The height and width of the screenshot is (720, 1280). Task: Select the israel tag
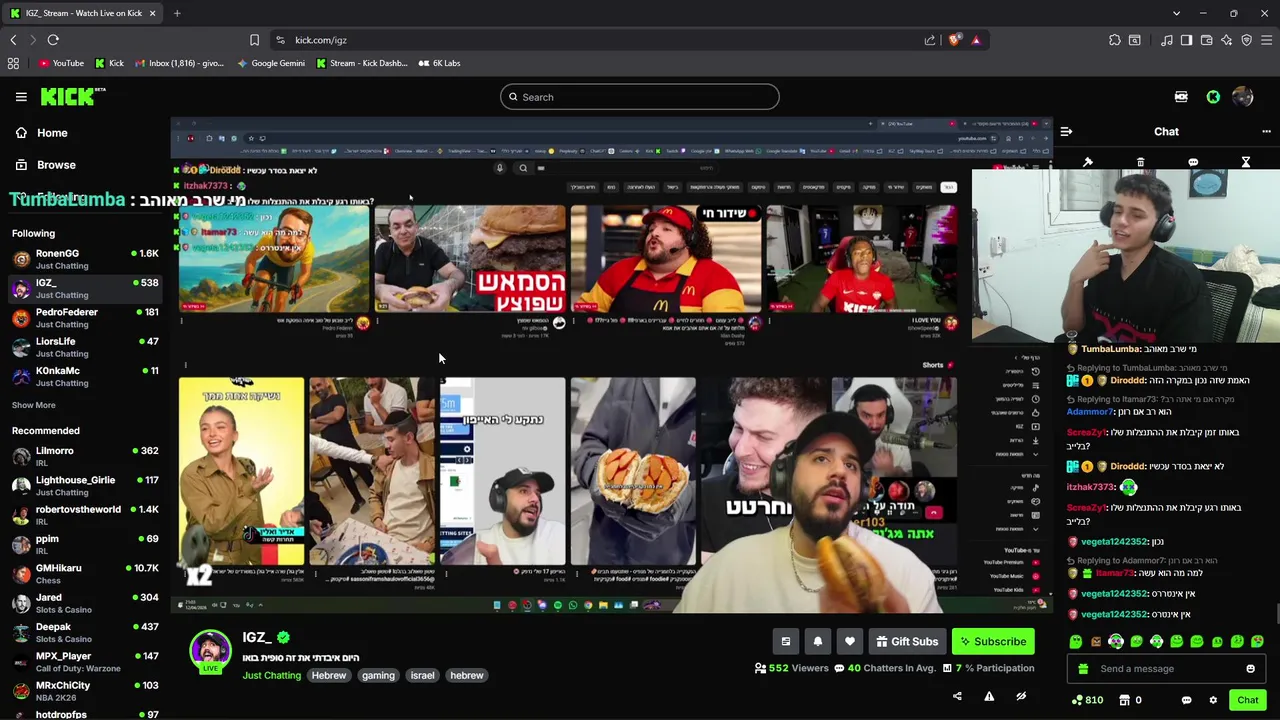pos(422,675)
